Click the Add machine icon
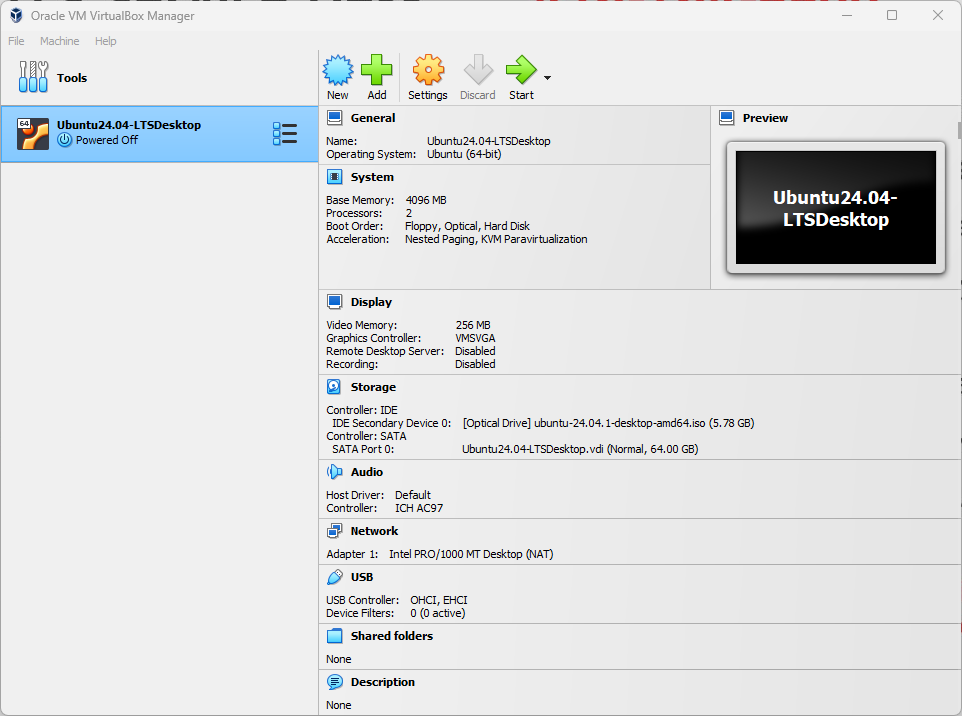Viewport: 962px width, 716px height. click(x=377, y=71)
